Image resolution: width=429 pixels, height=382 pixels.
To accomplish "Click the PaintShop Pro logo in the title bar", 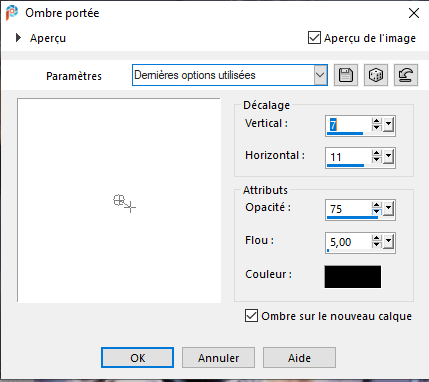I will (12, 13).
